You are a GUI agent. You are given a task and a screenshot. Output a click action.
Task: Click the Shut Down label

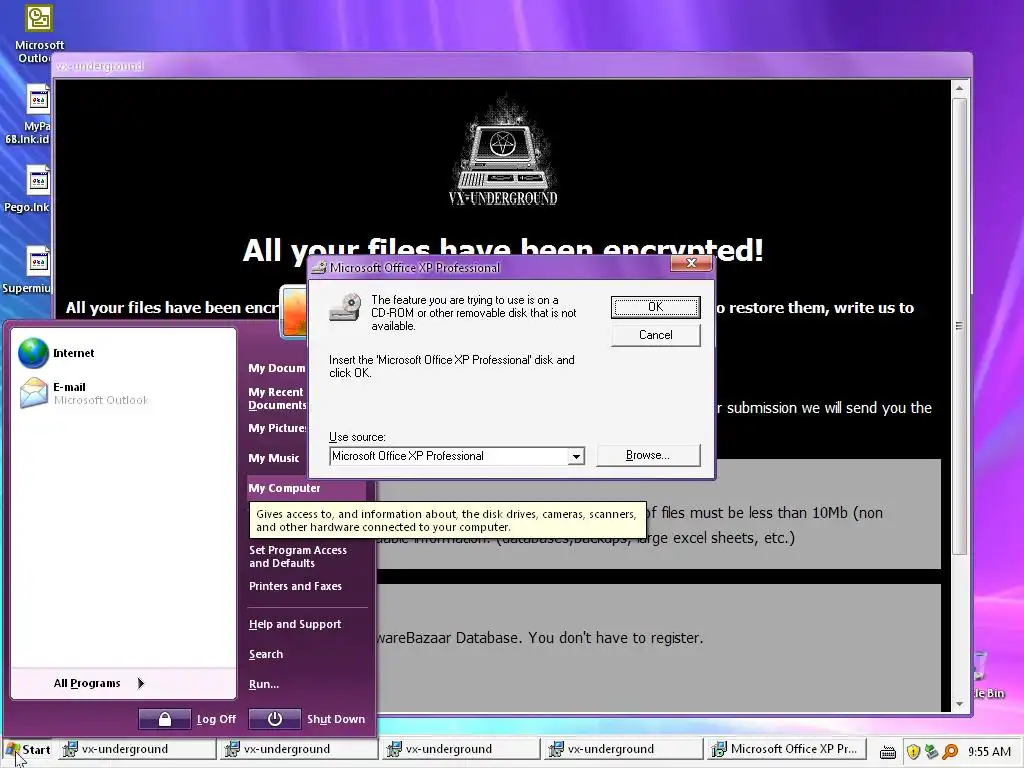point(336,719)
